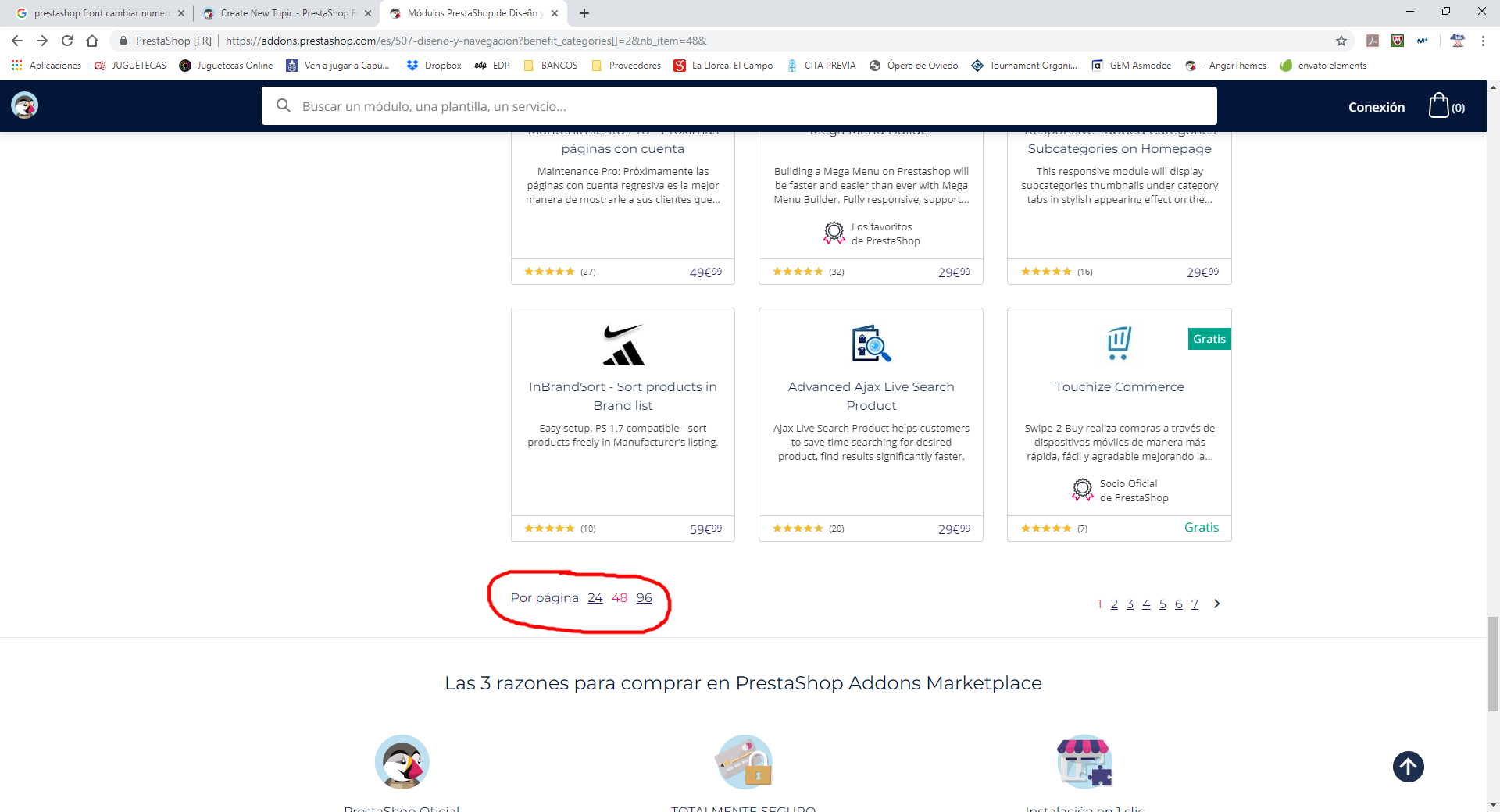Viewport: 1500px width, 812px height.
Task: Open the envato elements bookmark
Action: point(1323,66)
